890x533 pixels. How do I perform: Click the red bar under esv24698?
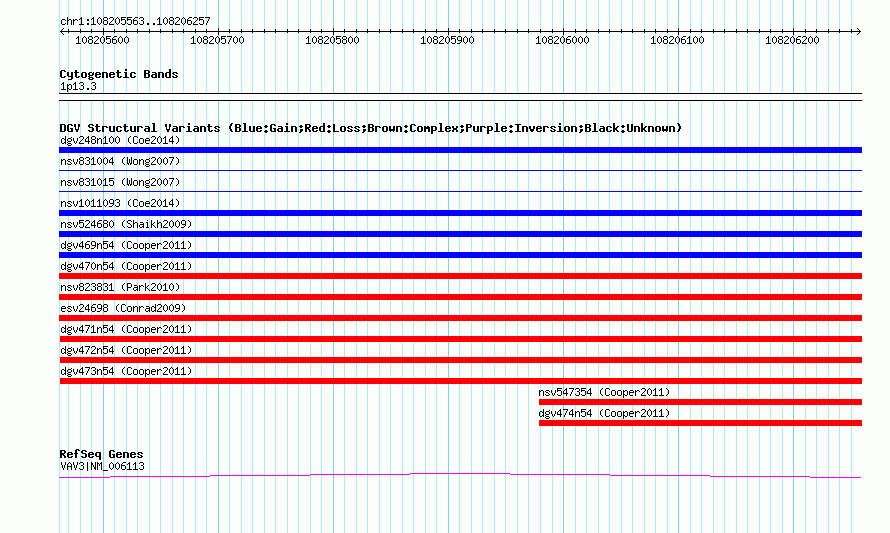pyautogui.click(x=460, y=318)
